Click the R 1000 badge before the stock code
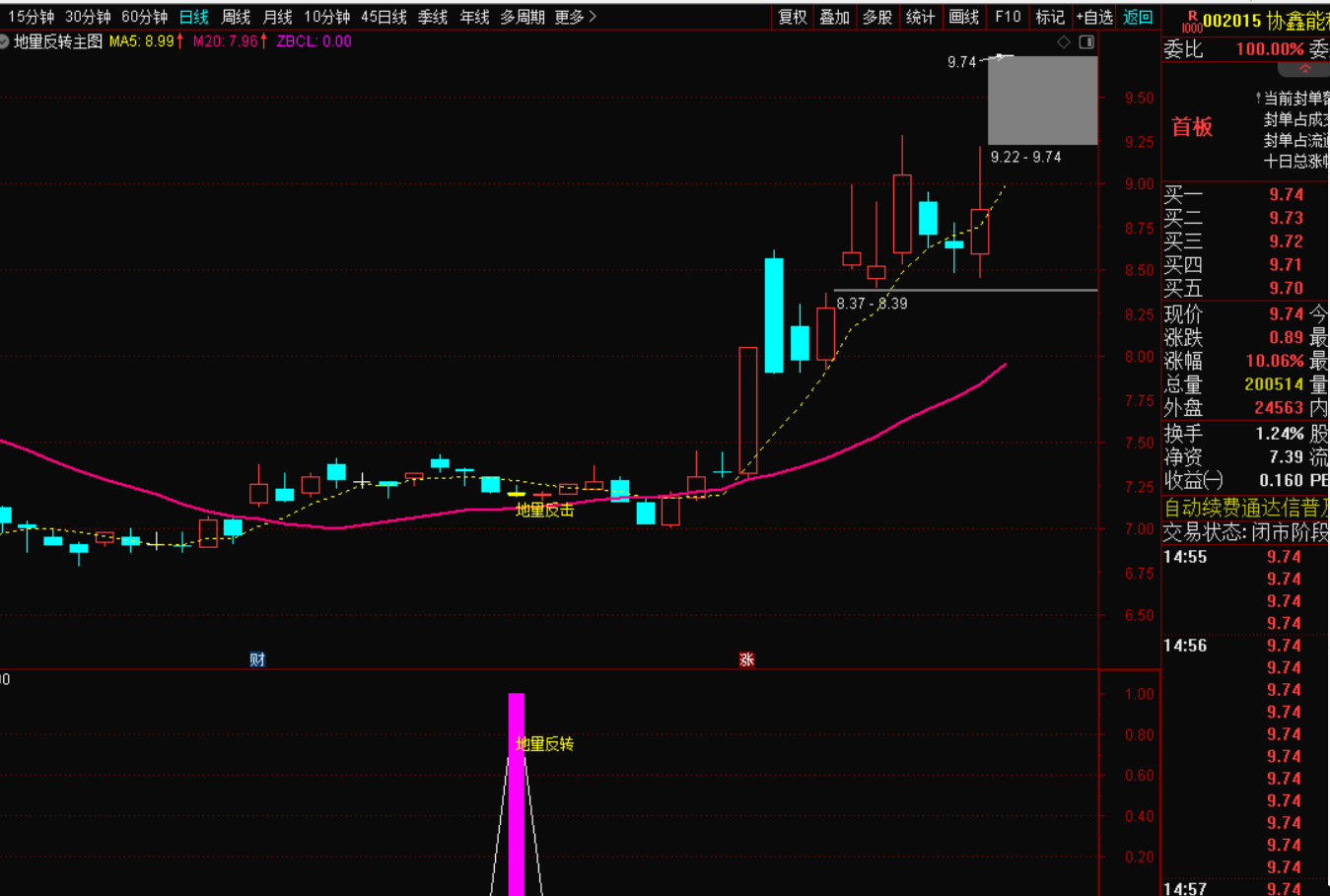1330x896 pixels. 1191,21
